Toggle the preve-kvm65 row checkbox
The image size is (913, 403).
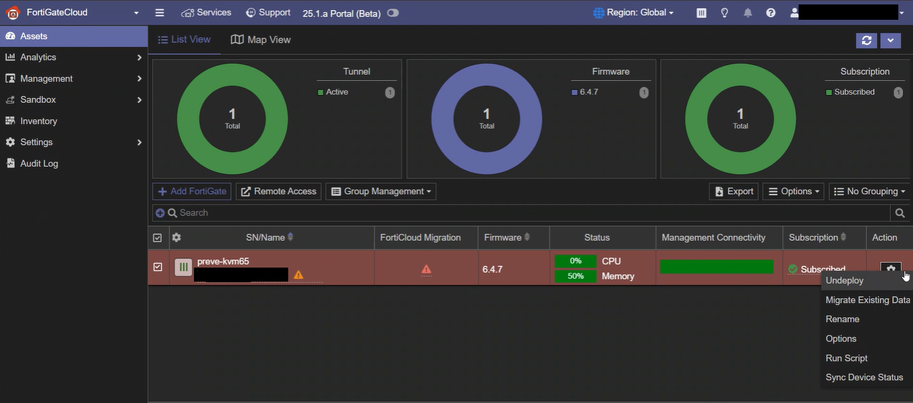(157, 267)
